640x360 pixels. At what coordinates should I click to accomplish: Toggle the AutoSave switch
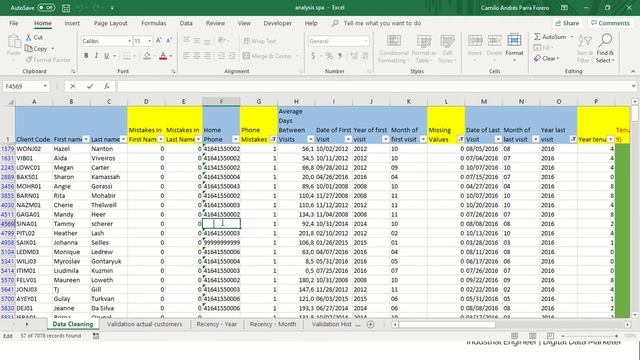pyautogui.click(x=46, y=7)
